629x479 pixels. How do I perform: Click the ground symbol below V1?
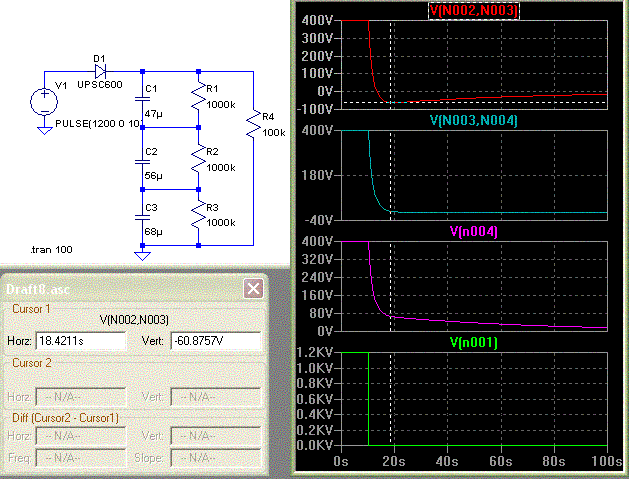(x=44, y=129)
